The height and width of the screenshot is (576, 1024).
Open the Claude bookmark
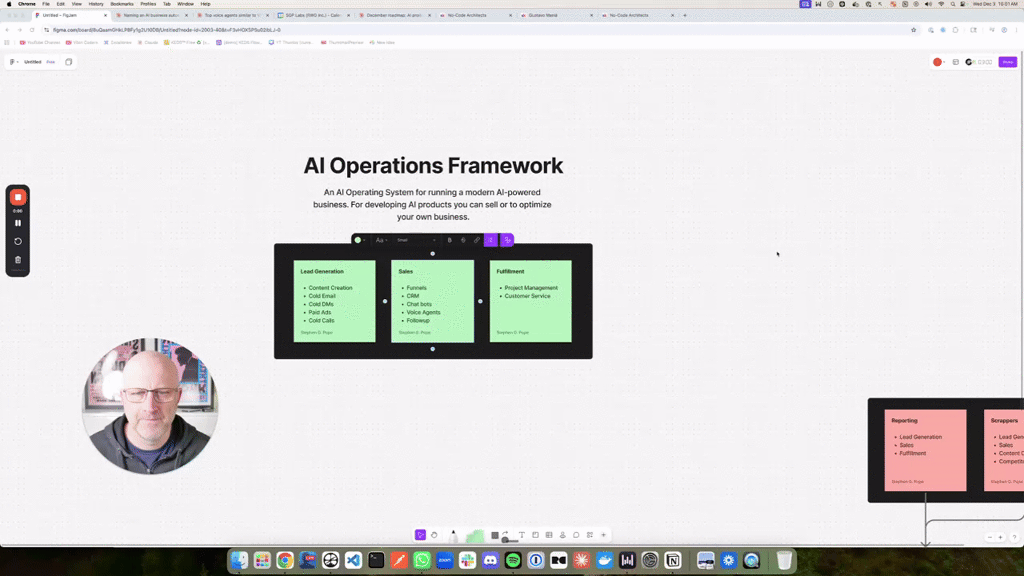point(148,42)
